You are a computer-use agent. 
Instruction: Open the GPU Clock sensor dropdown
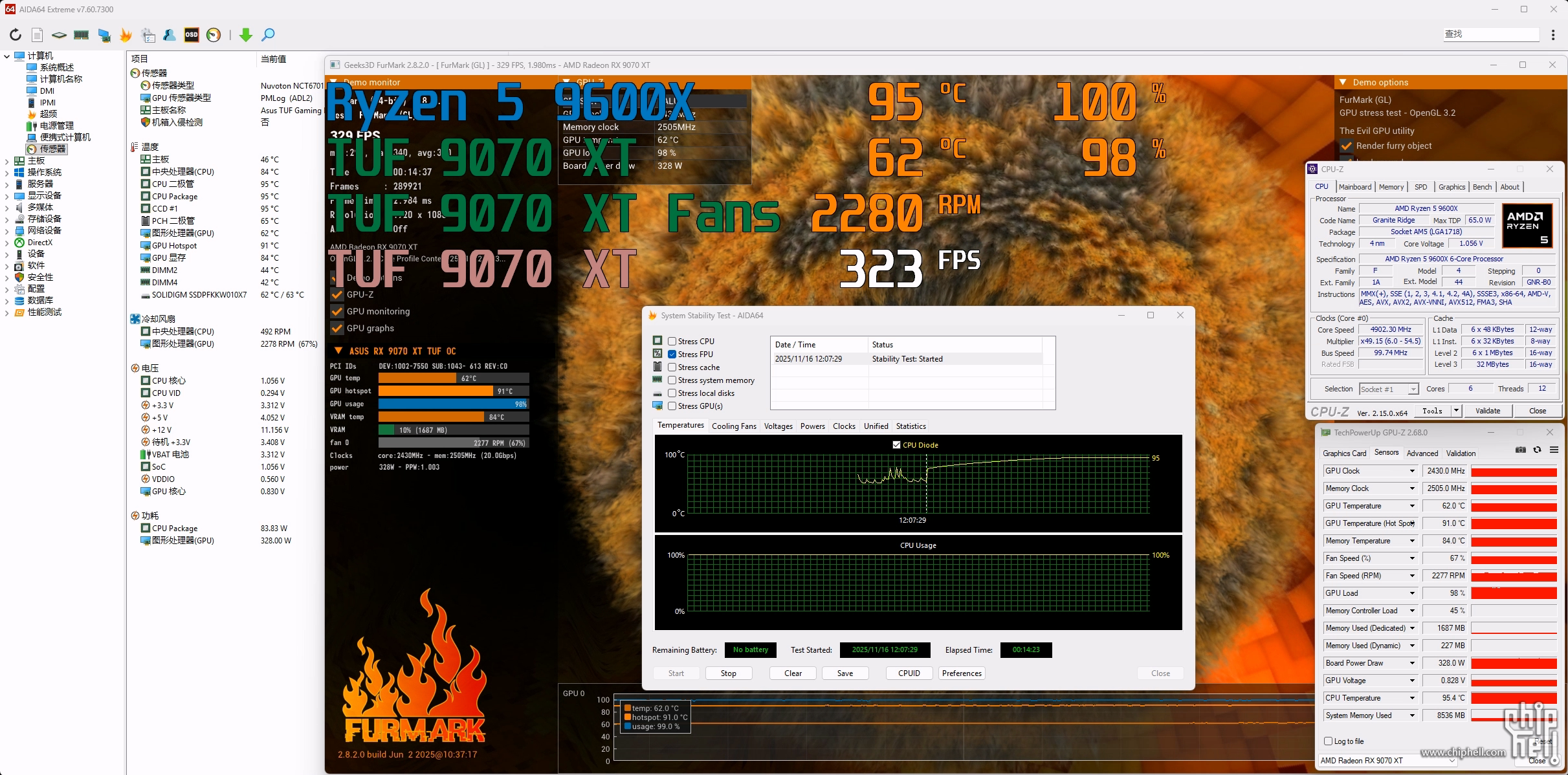[x=1412, y=471]
